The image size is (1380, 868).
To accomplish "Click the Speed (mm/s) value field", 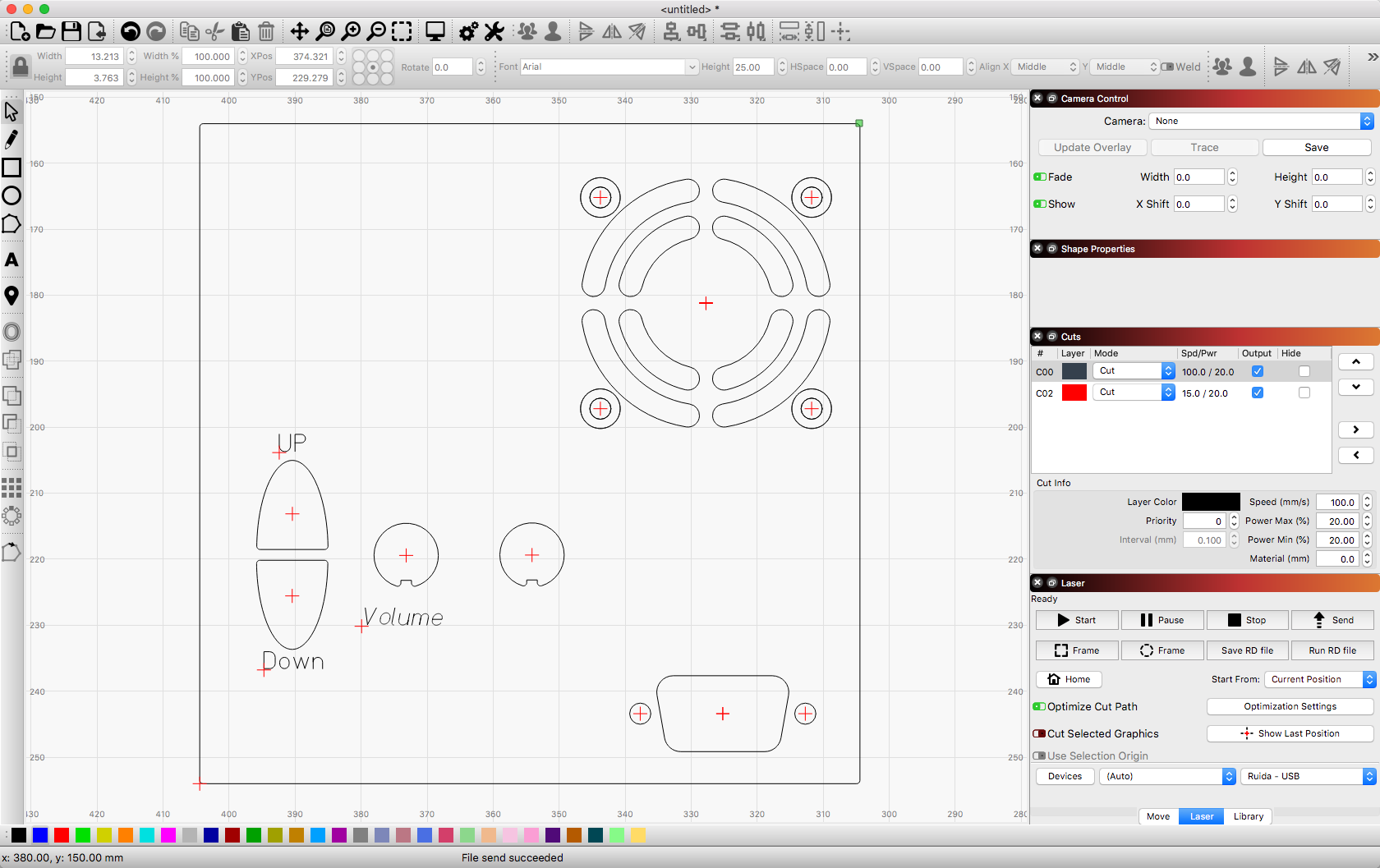I will 1338,502.
